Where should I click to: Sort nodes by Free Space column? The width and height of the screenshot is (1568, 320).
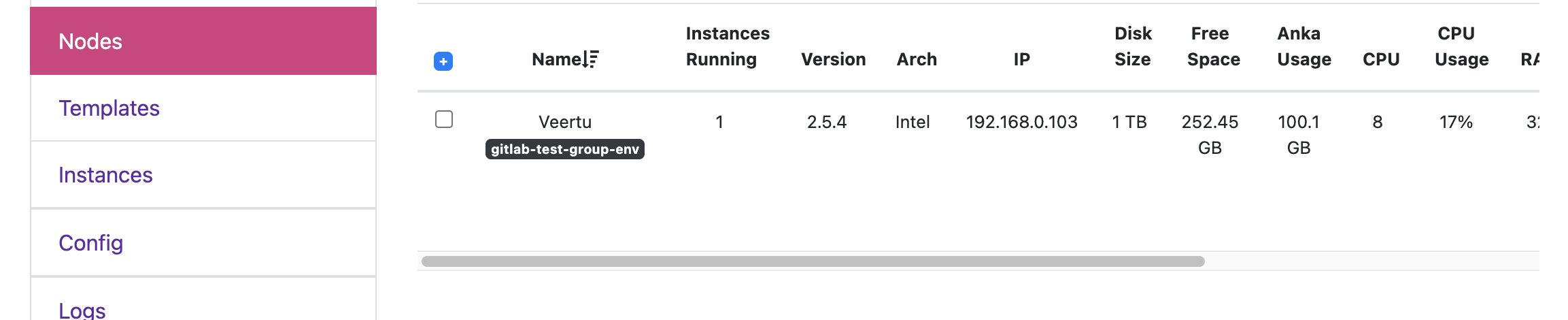tap(1213, 46)
